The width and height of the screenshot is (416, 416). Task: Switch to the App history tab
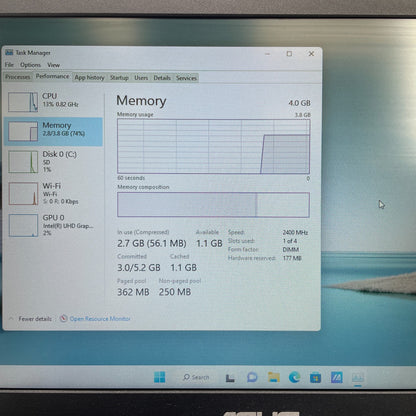[89, 77]
